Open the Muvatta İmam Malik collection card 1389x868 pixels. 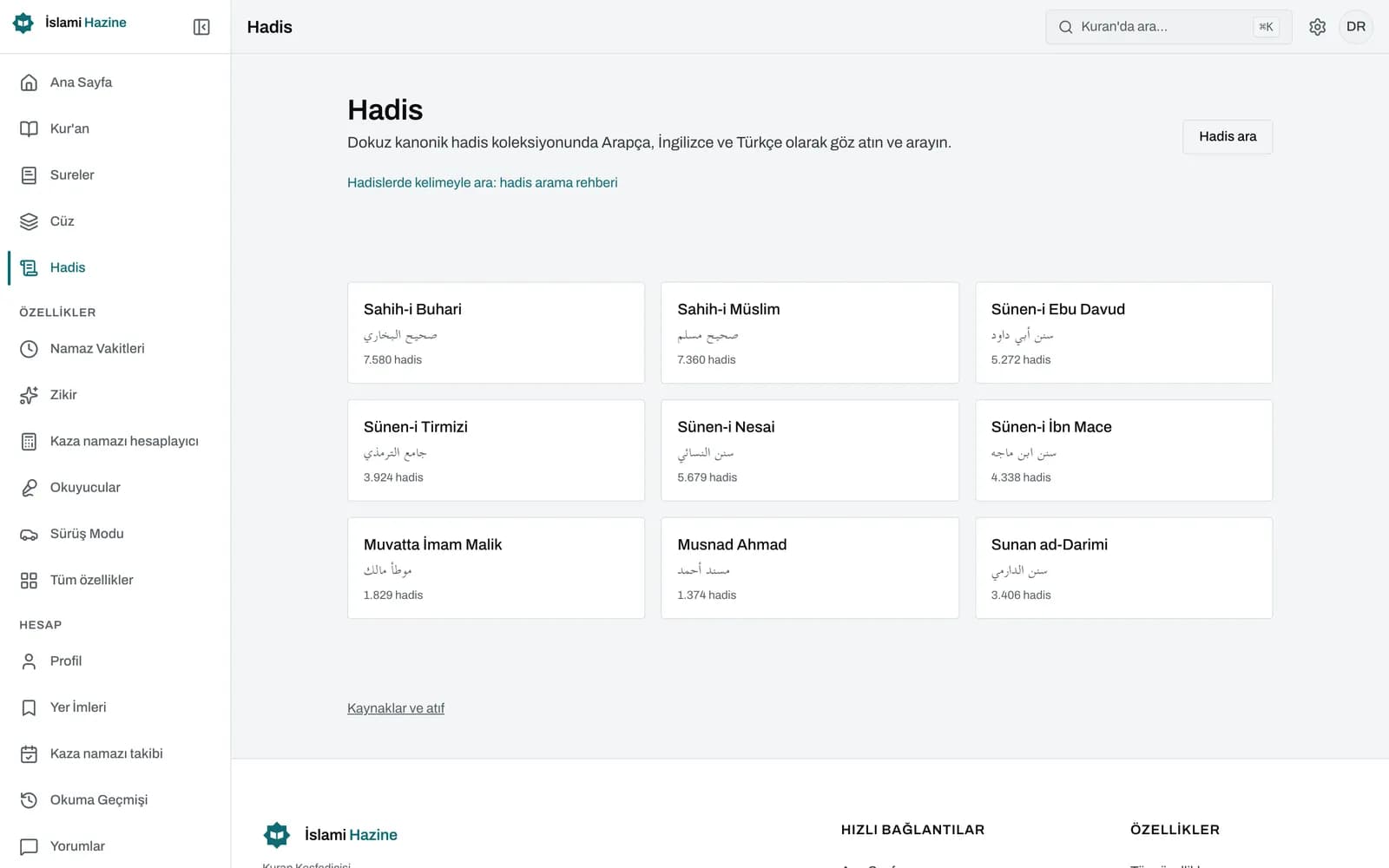coord(496,568)
